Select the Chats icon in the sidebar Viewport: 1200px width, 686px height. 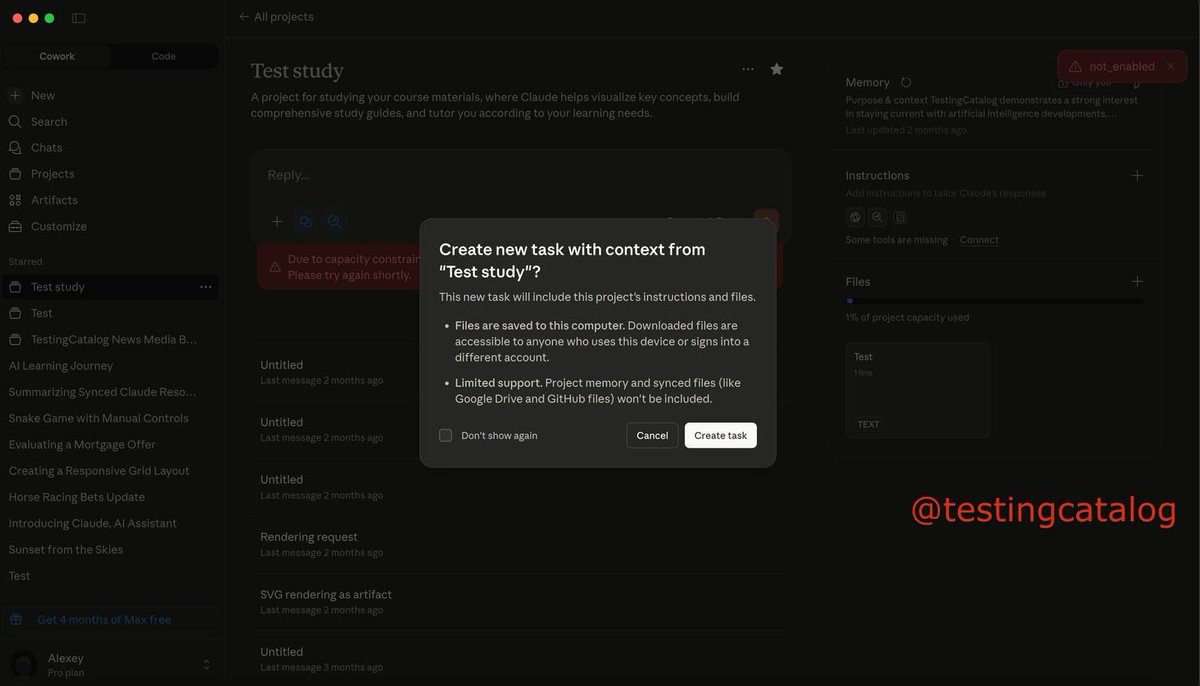point(16,147)
